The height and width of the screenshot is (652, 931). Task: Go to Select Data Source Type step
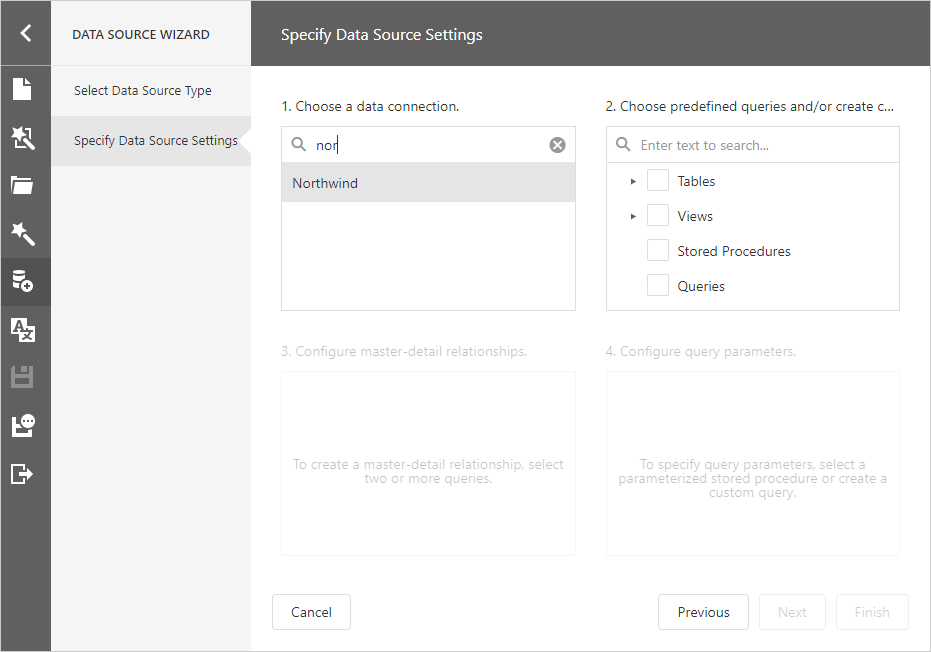[x=143, y=91]
